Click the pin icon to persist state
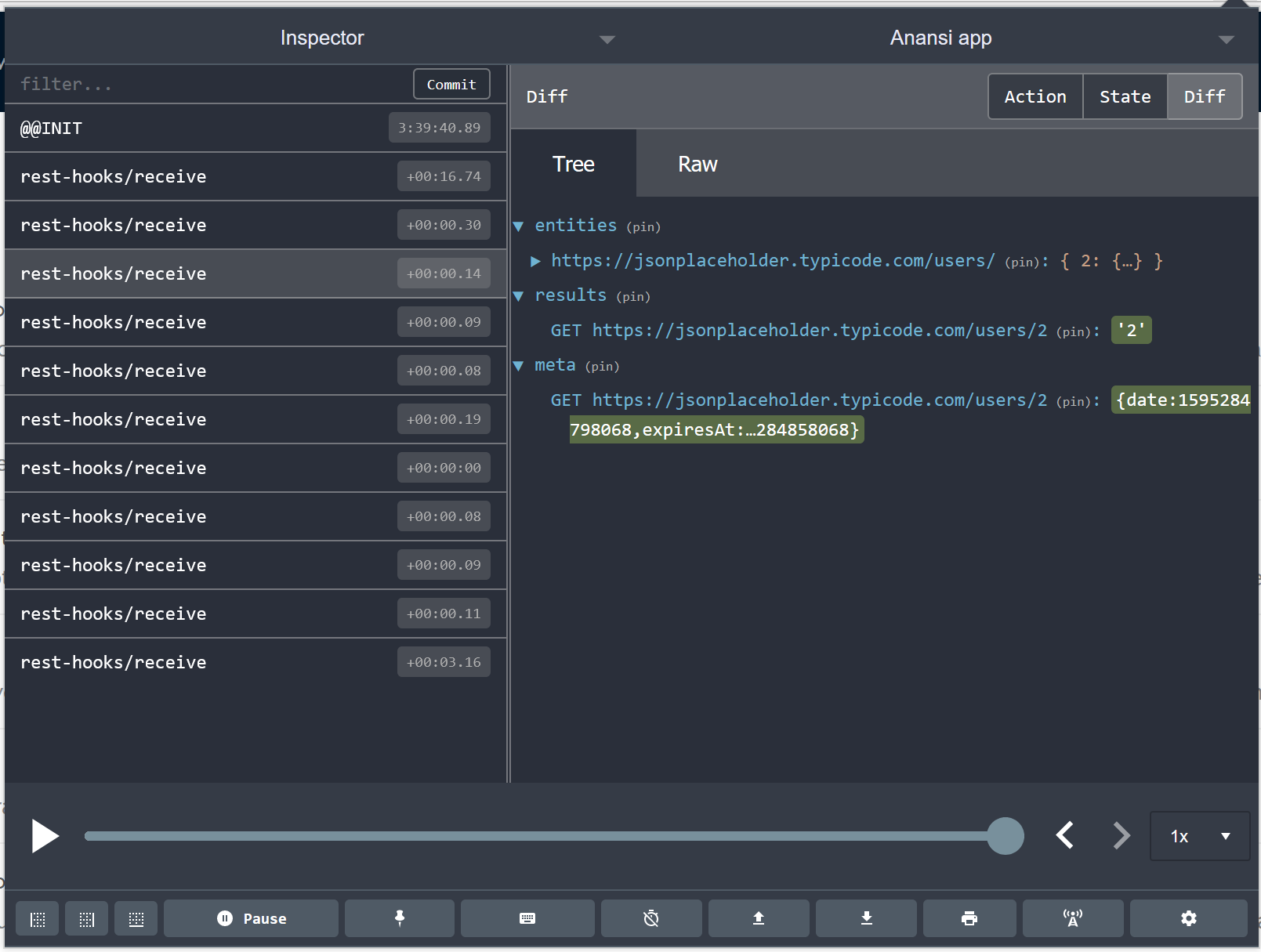Screen dimensions: 1261x952 [x=400, y=918]
